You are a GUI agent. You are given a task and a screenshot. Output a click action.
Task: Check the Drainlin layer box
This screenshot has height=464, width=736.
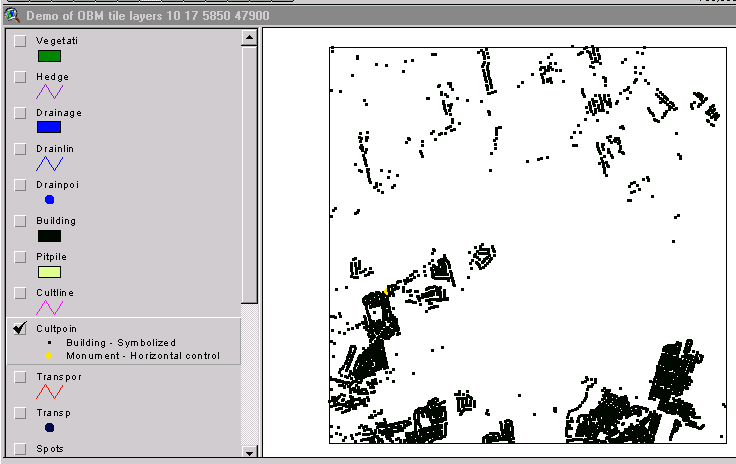[20, 149]
